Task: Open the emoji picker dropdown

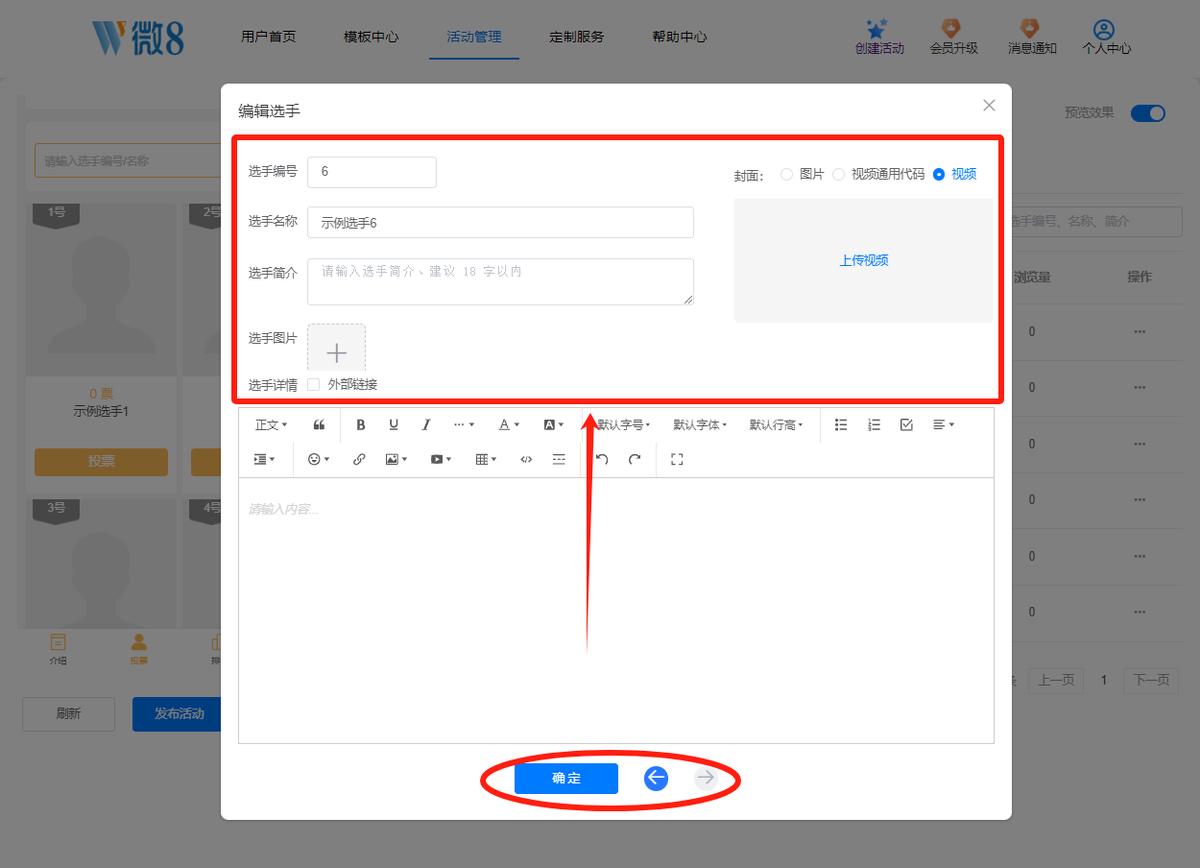Action: pos(319,459)
